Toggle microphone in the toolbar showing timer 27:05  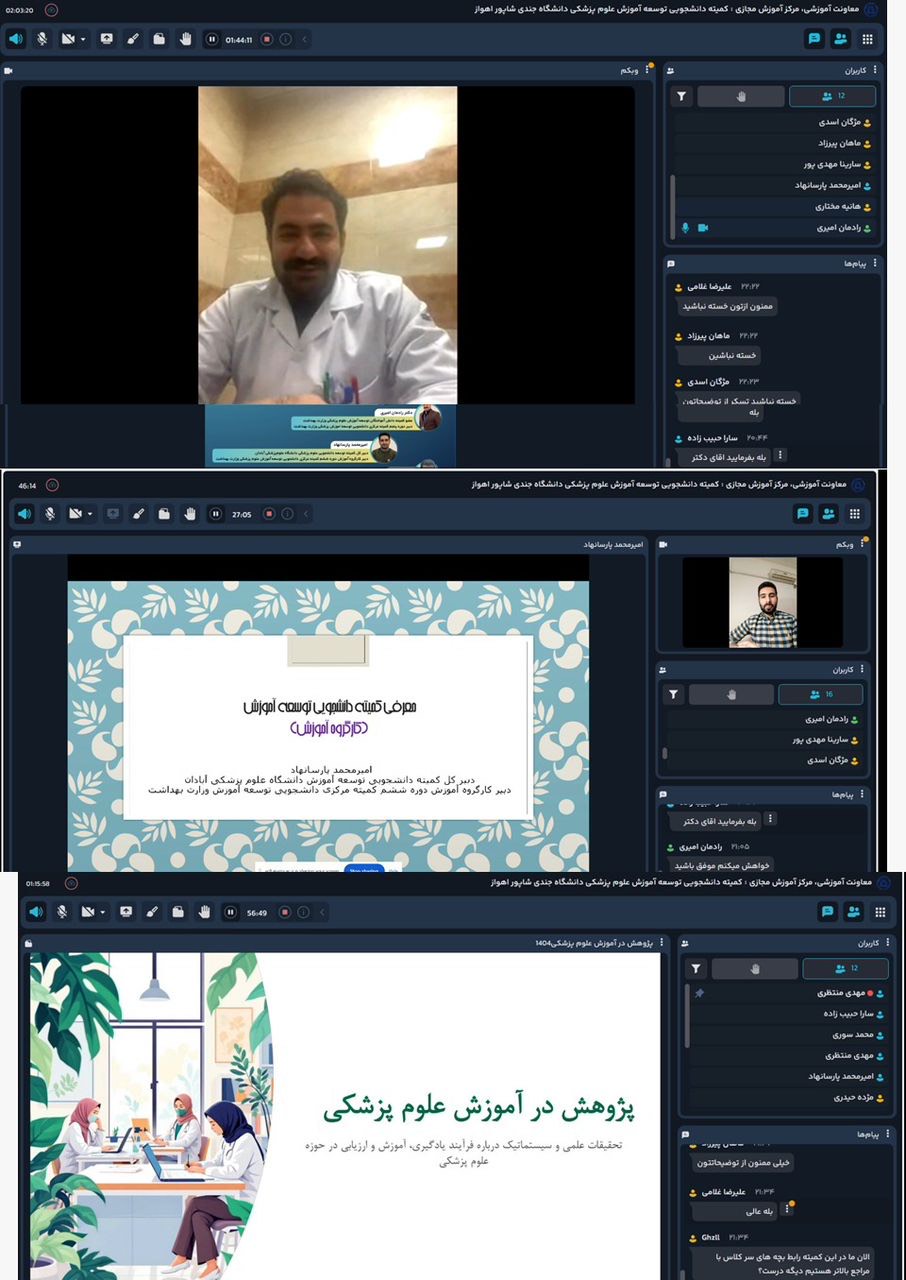pyautogui.click(x=49, y=514)
